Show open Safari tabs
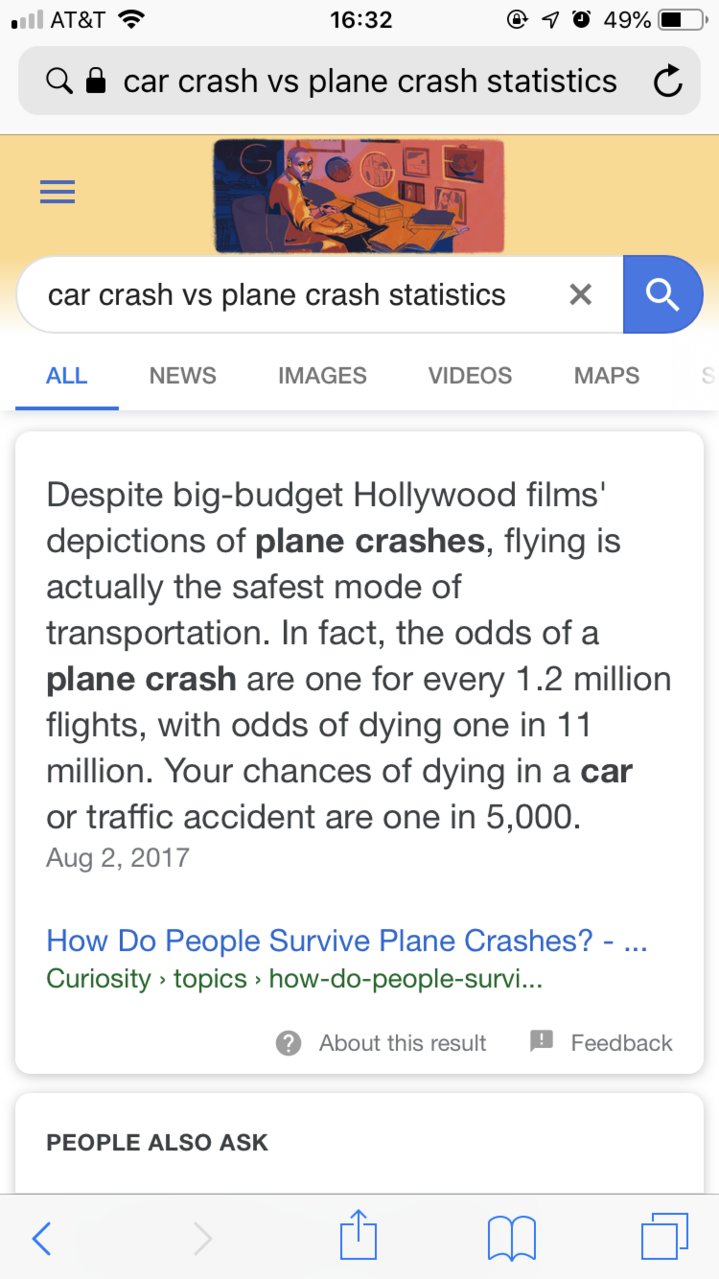Viewport: 719px width, 1279px height. pos(665,1236)
